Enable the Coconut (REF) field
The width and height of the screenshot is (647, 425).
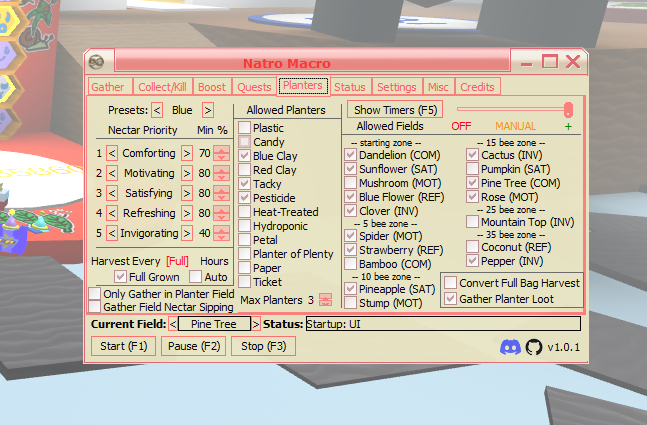[472, 247]
